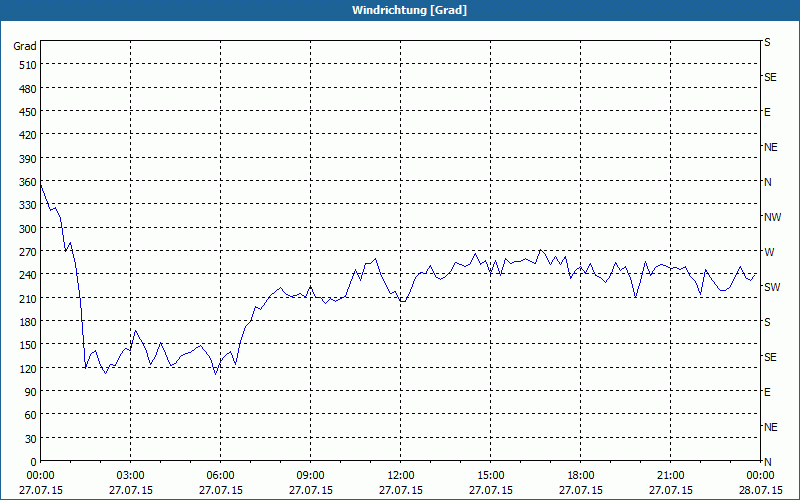Click the NW compass label on right axis

coord(772,217)
